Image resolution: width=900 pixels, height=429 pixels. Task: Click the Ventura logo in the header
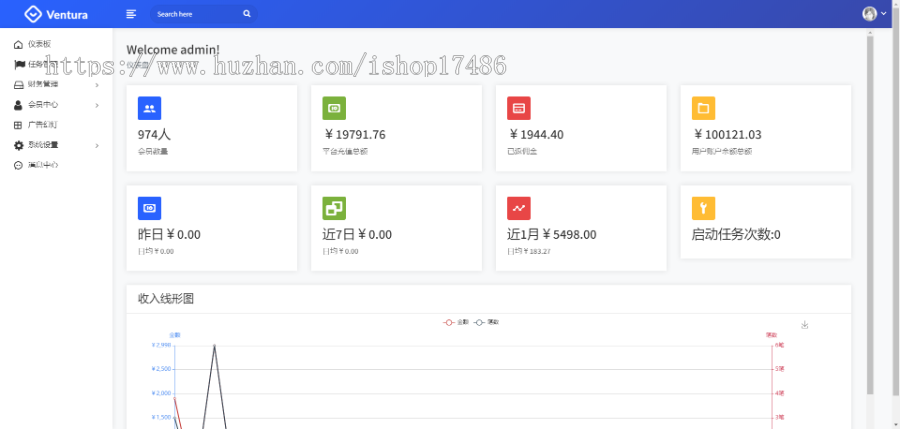coord(55,14)
